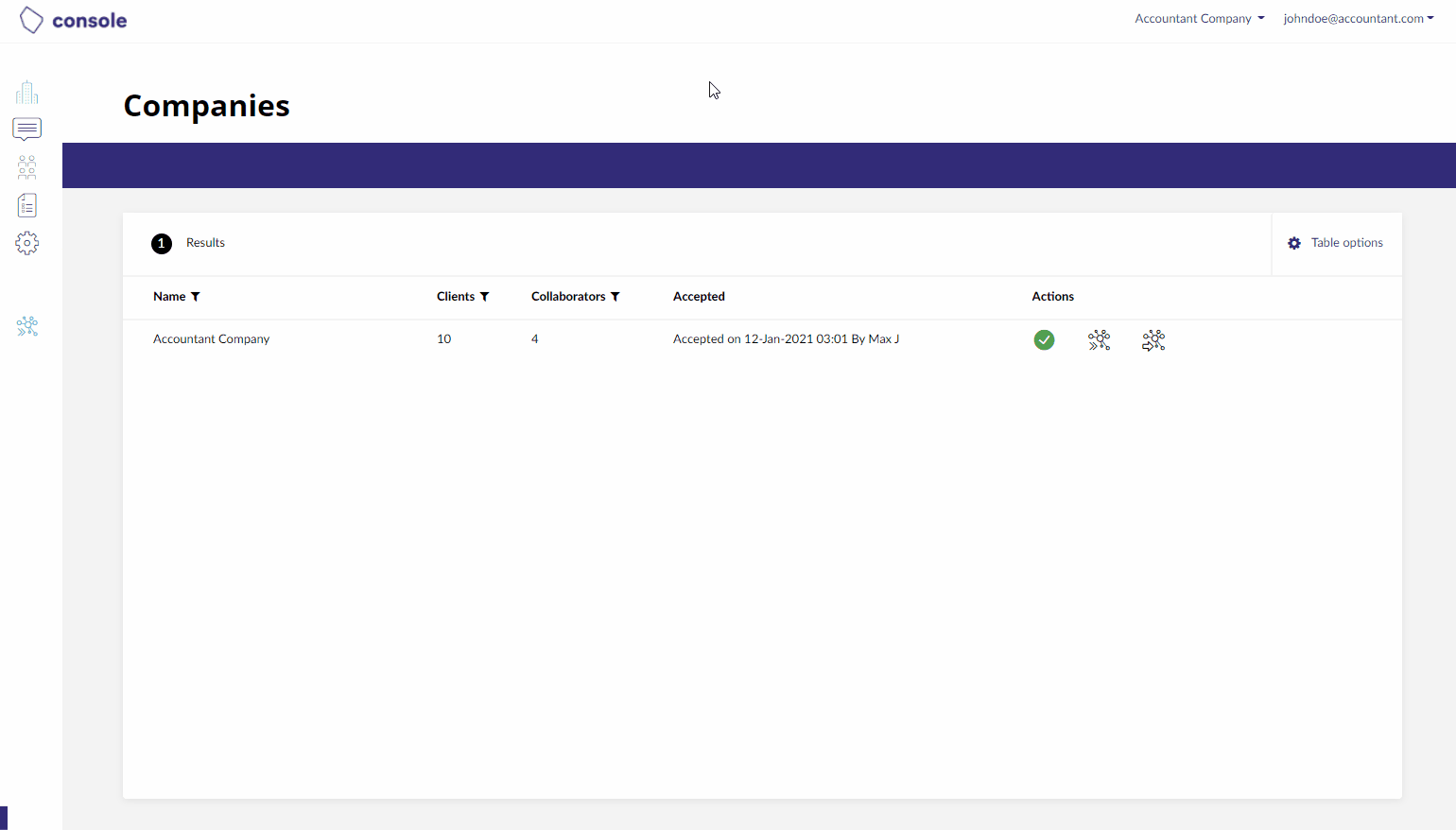Click the Accepted on 12-Jan-2021 text
The width and height of the screenshot is (1456, 830).
pyautogui.click(x=786, y=339)
